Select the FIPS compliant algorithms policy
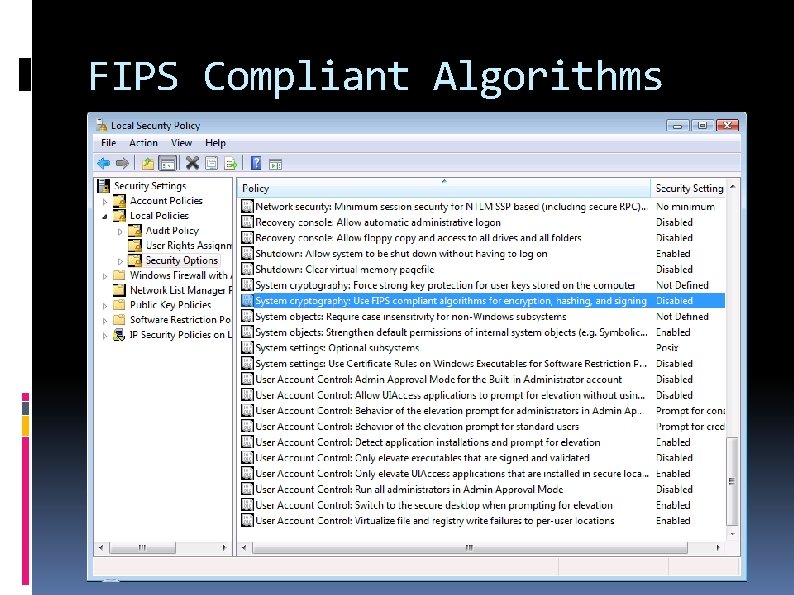This screenshot has width=794, height=595. pyautogui.click(x=483, y=301)
